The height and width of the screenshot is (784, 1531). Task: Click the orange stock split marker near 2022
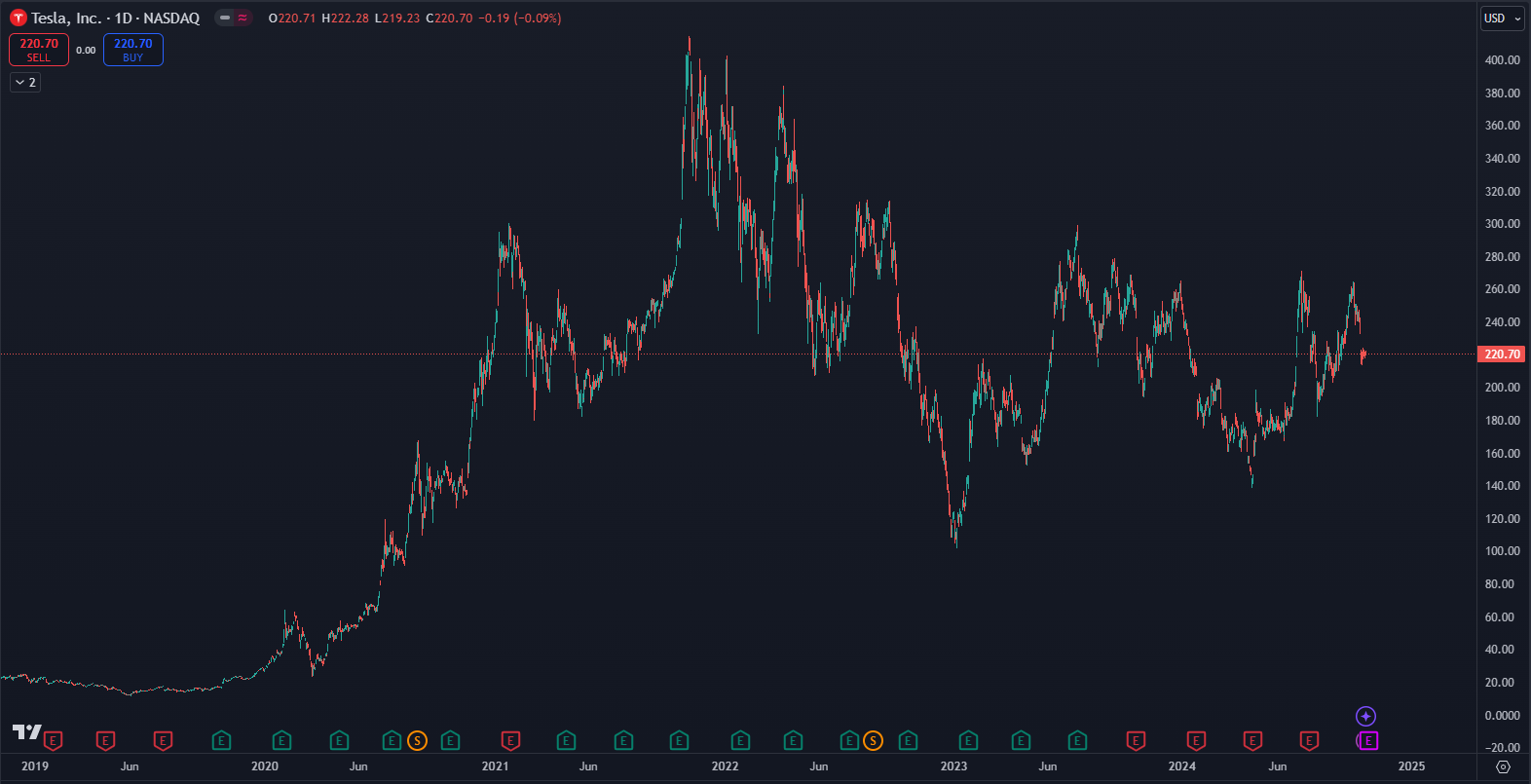(873, 741)
